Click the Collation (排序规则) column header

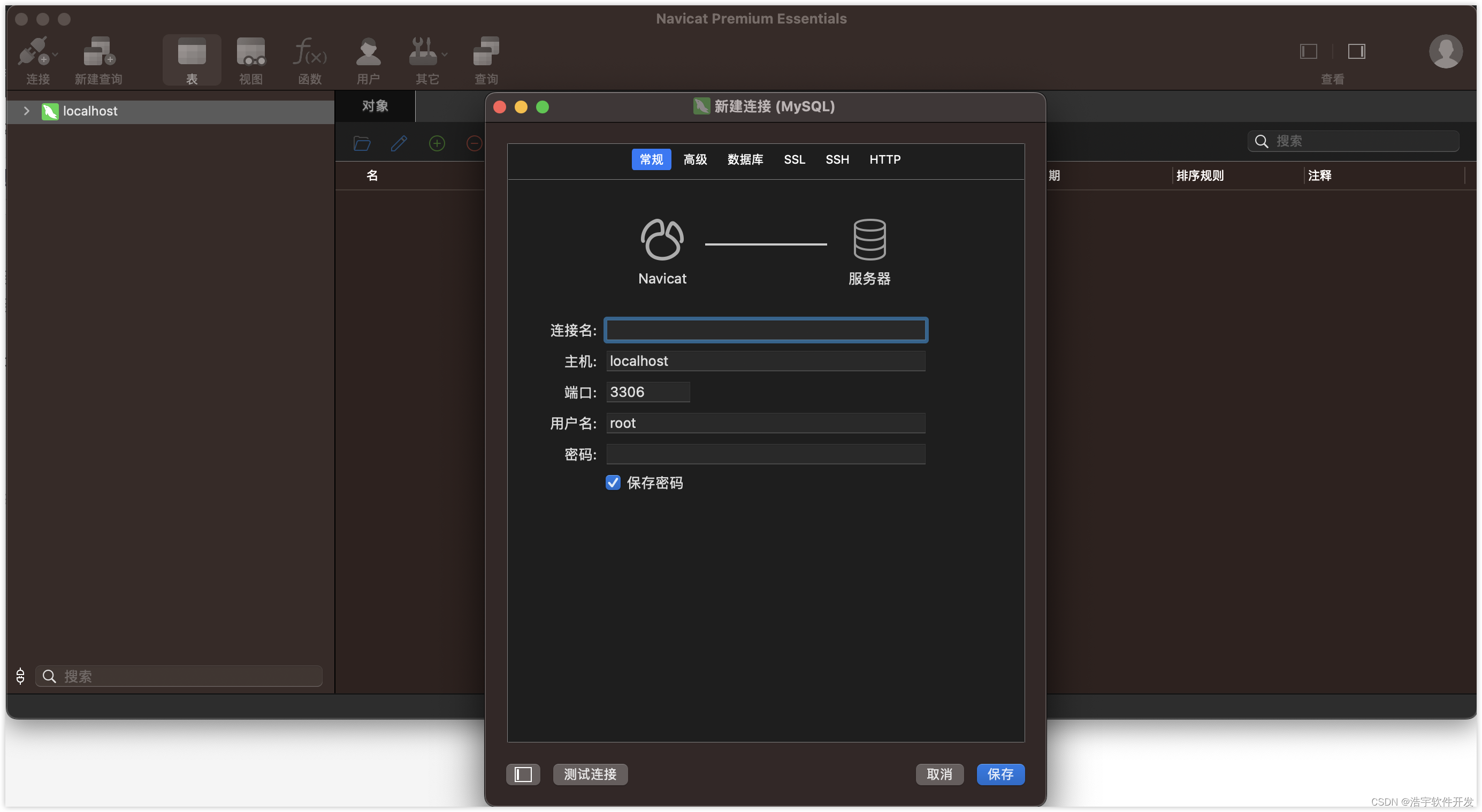(1200, 175)
